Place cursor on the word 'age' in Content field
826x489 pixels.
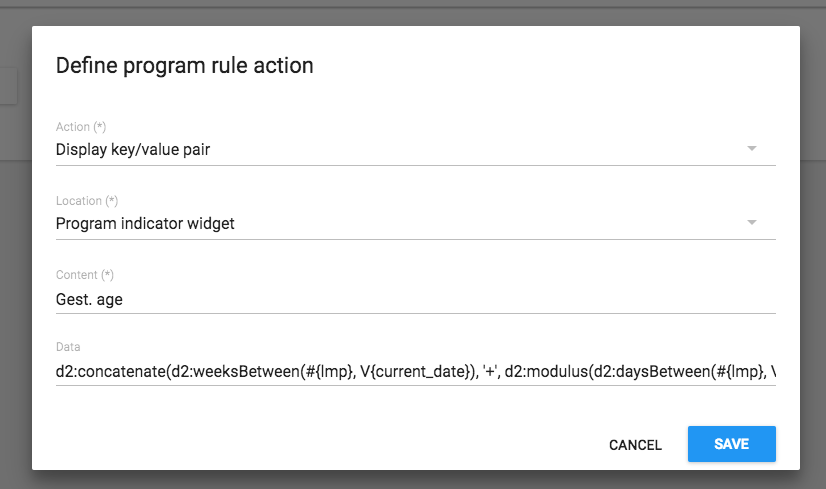point(110,300)
